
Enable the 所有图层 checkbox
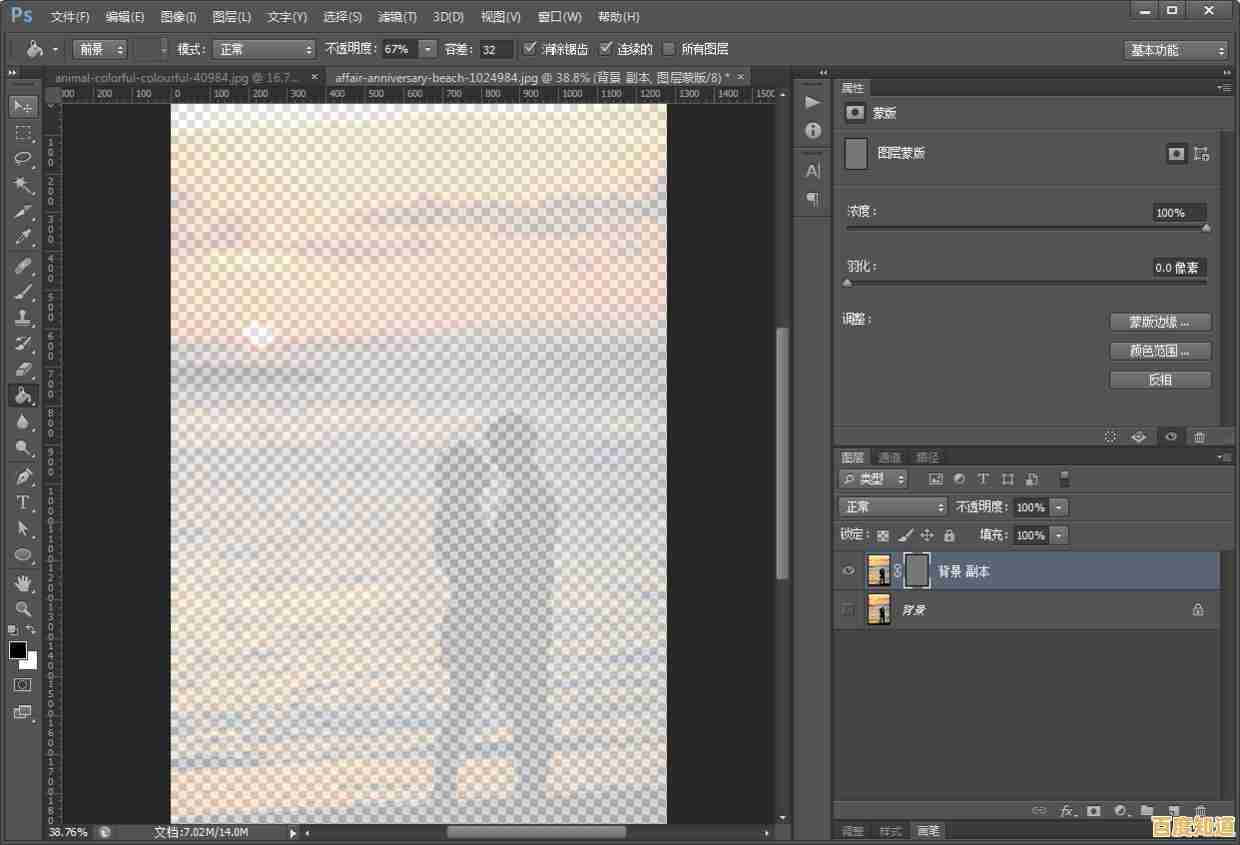(669, 49)
